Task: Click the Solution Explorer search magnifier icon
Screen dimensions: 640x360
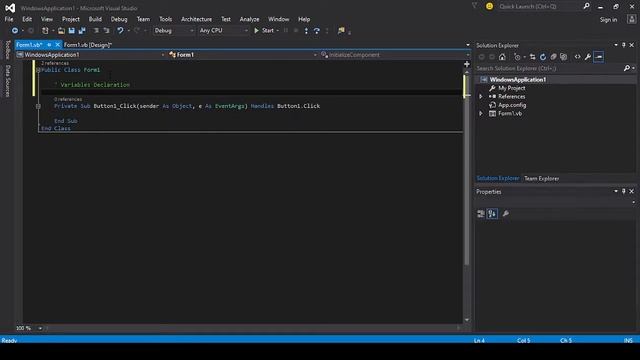Action: 627,68
